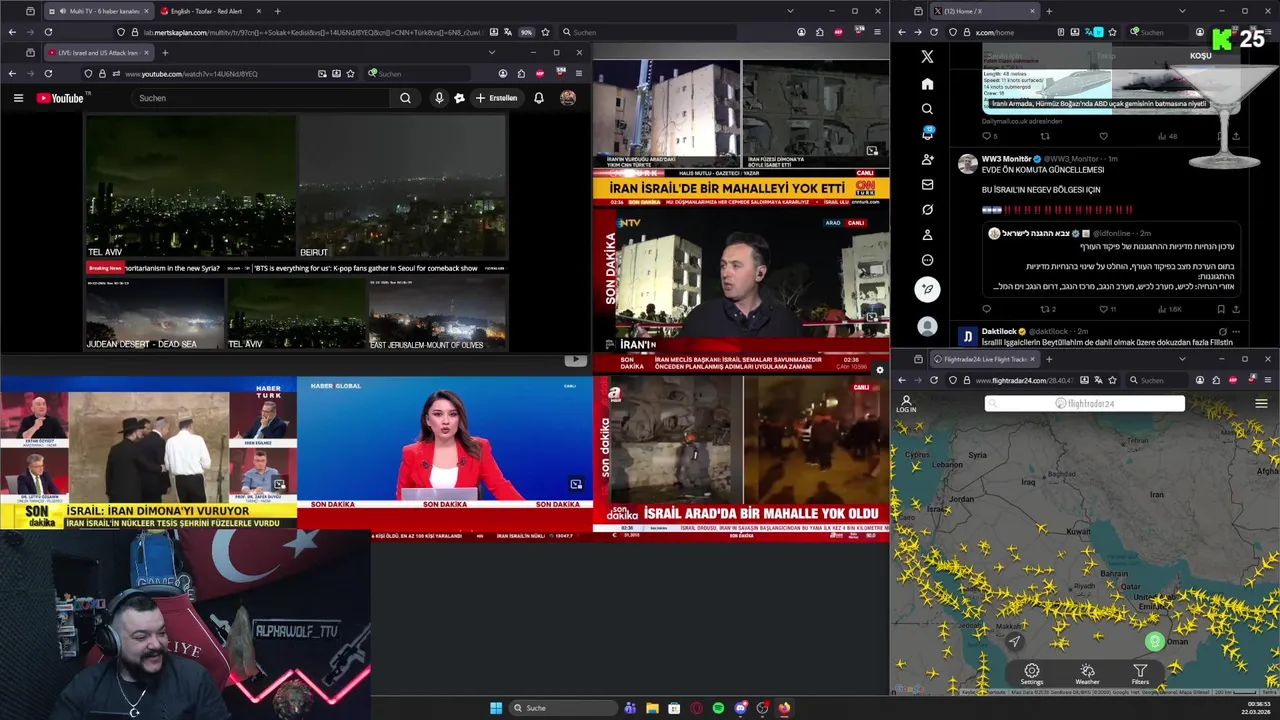
Task: Open the tab list dropdown in the YouTube window
Action: 491,53
